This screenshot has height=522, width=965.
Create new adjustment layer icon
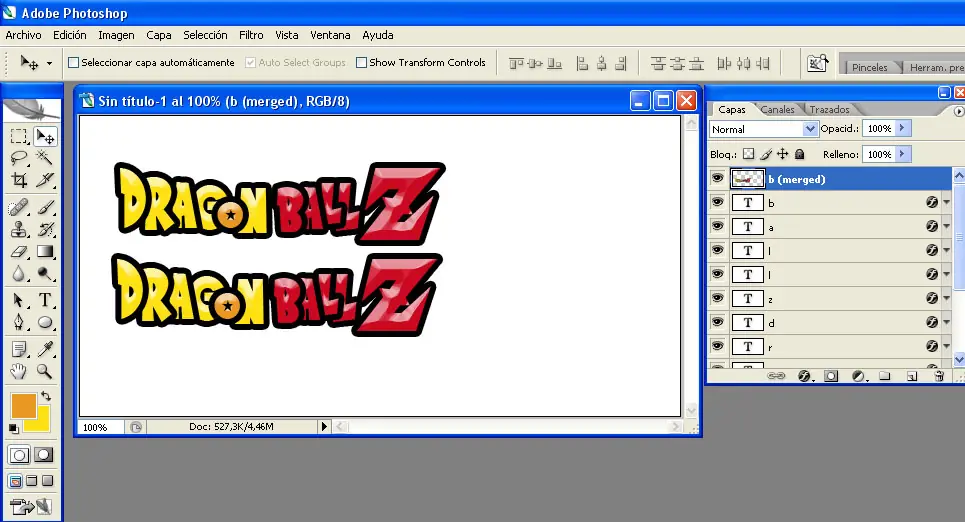click(859, 376)
